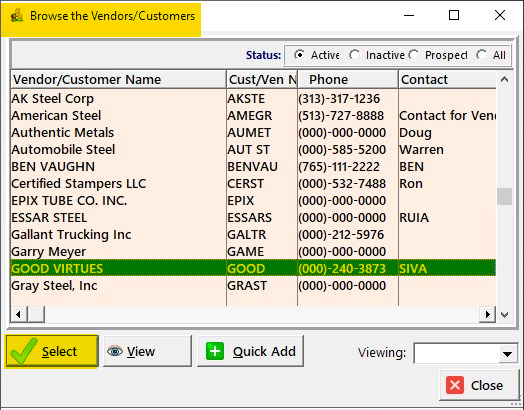524x410 pixels.
Task: Maximize the Browse Vendors/Customers window
Action: click(454, 15)
